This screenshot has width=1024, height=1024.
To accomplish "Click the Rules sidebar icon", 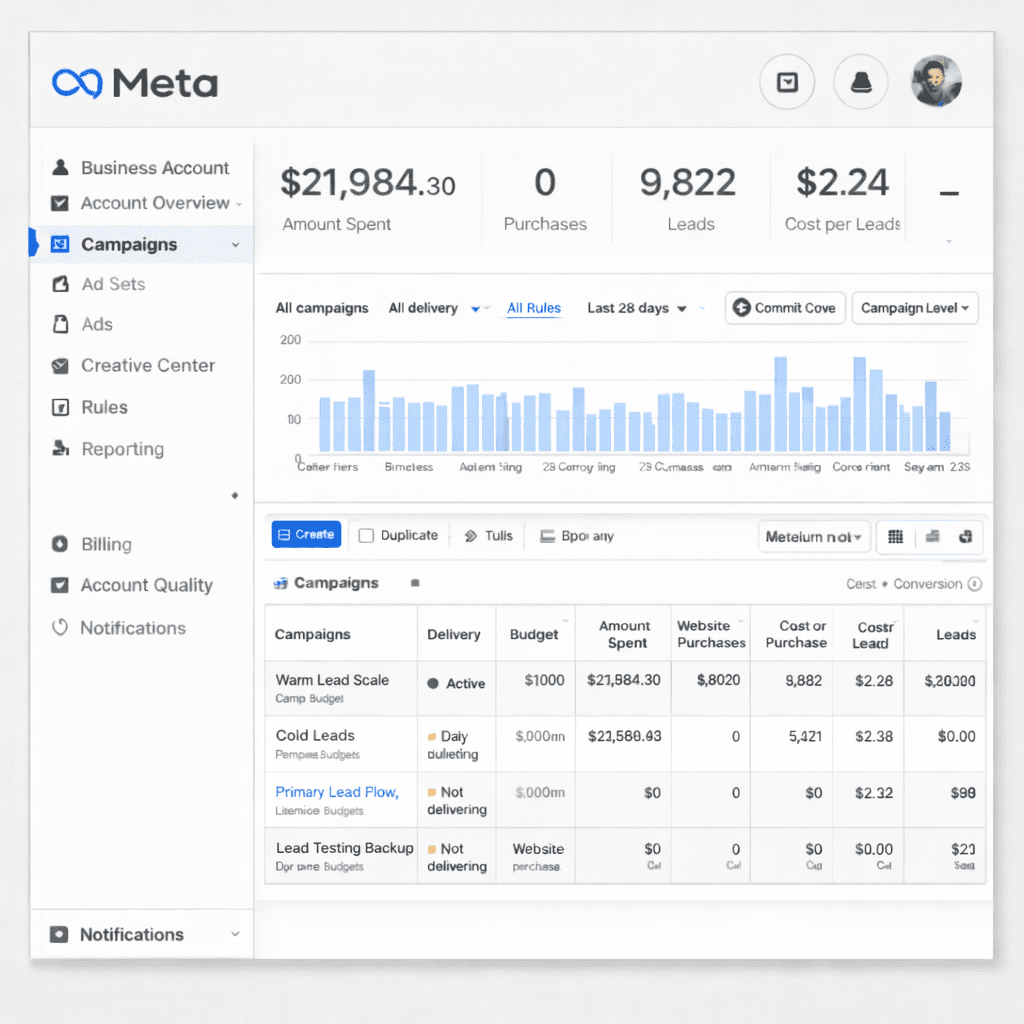I will [60, 408].
